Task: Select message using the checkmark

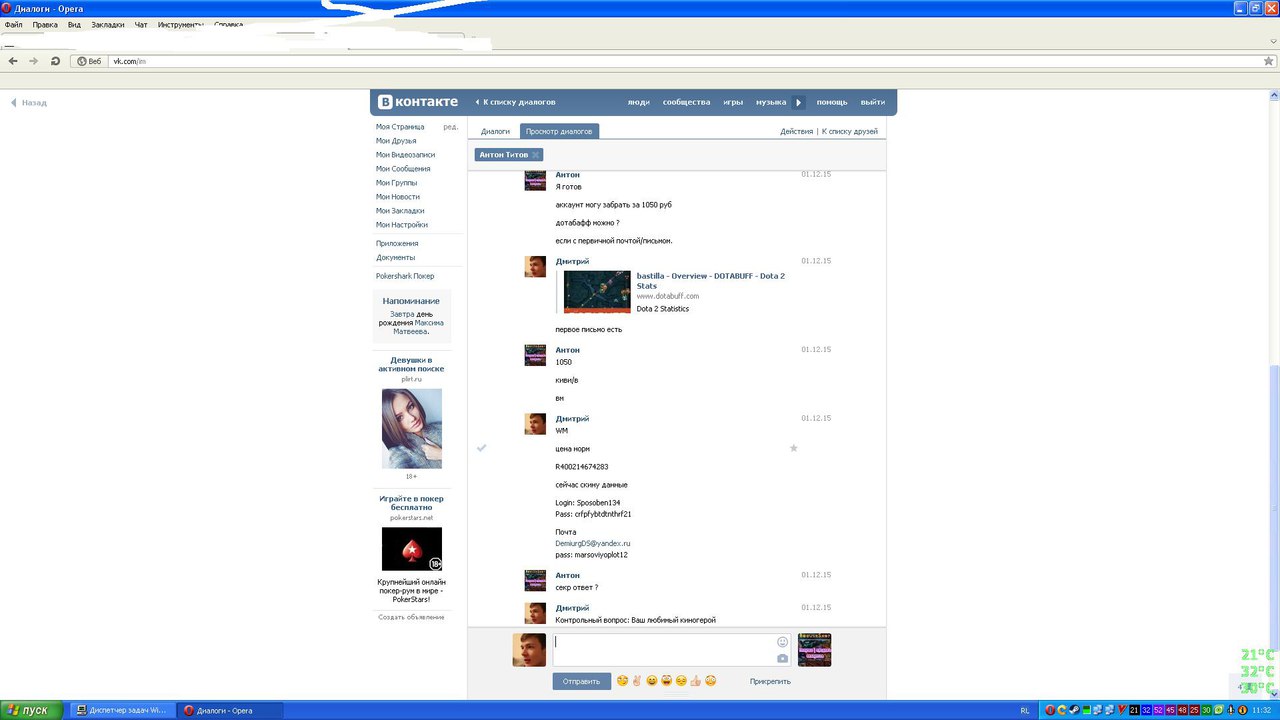Action: point(481,448)
